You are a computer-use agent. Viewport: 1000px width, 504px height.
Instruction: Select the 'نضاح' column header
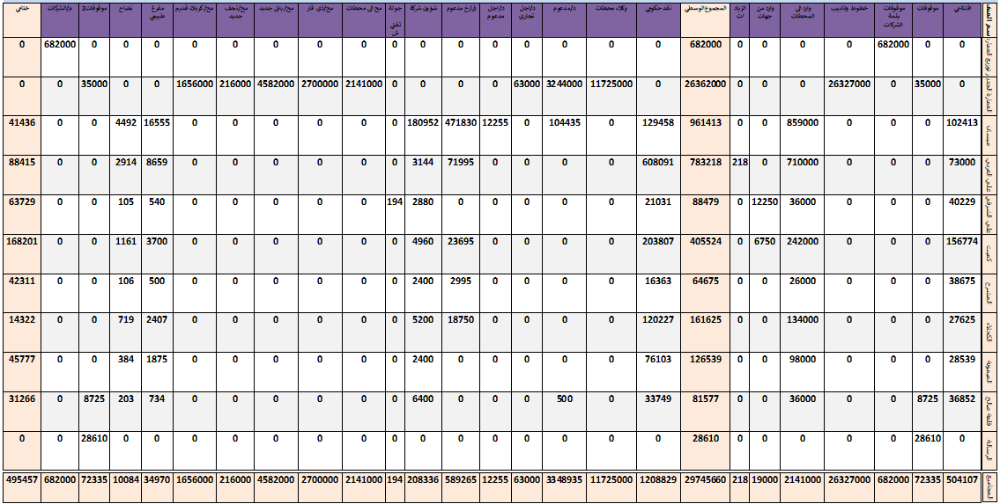[126, 19]
